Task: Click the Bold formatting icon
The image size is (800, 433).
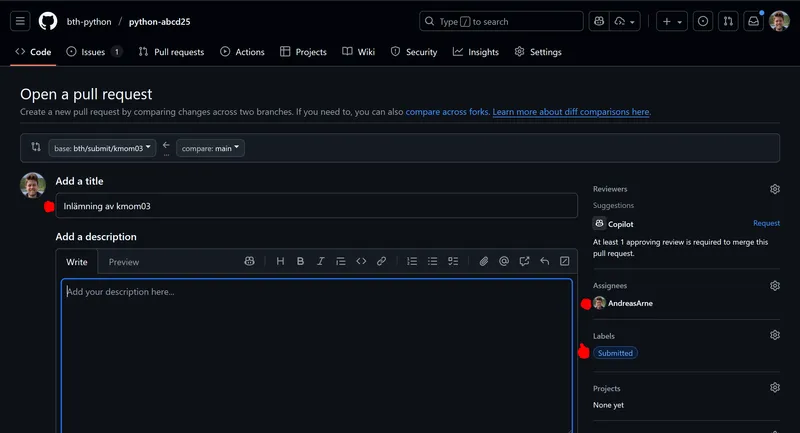Action: (x=300, y=261)
